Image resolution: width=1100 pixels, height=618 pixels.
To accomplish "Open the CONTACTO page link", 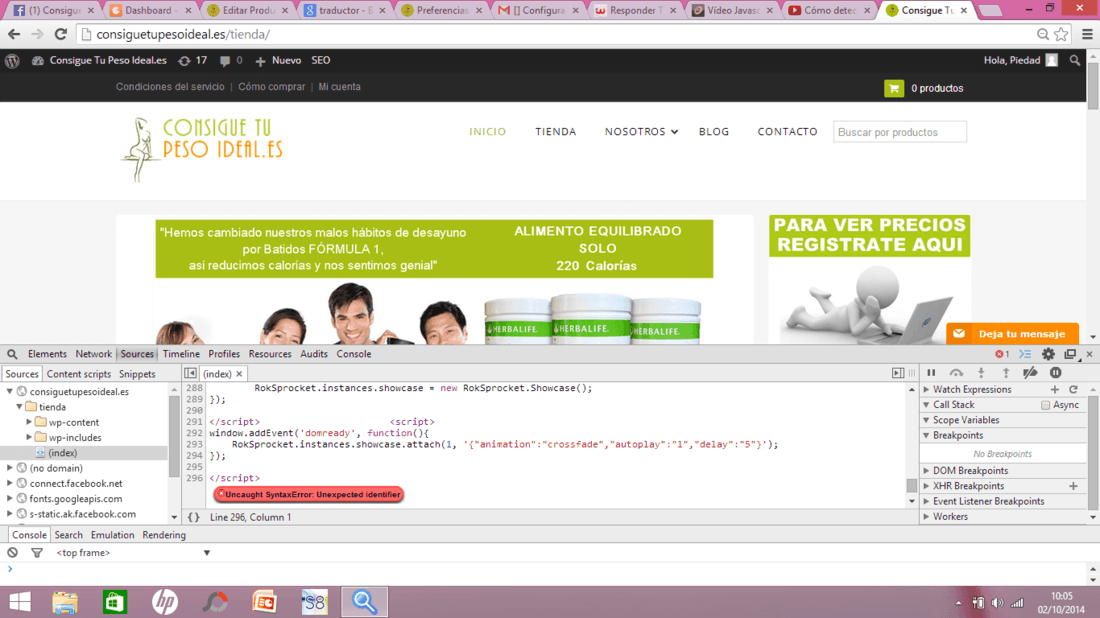I will click(787, 132).
